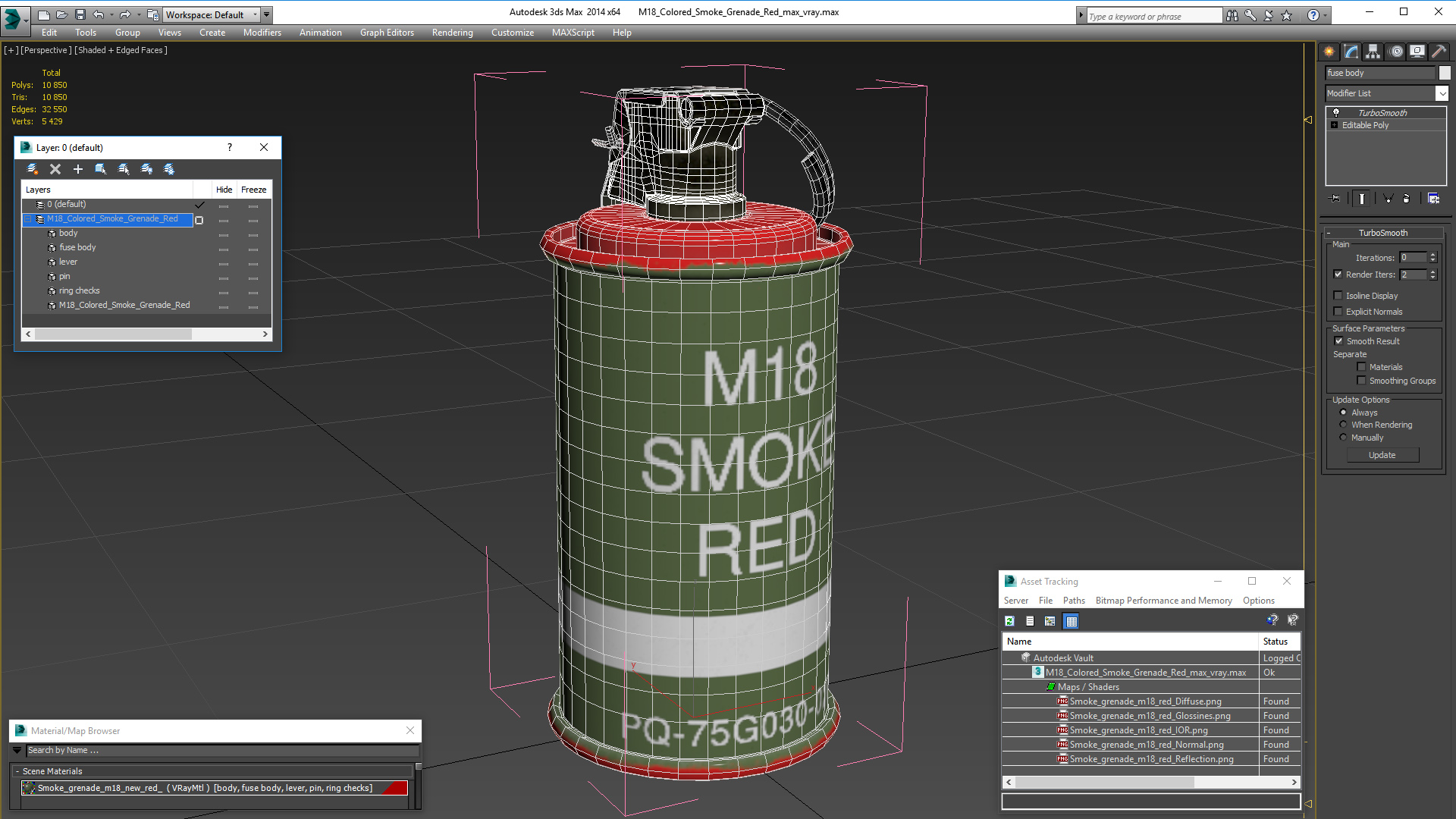Open the Paths menu in Asset Tracking

pos(1074,601)
